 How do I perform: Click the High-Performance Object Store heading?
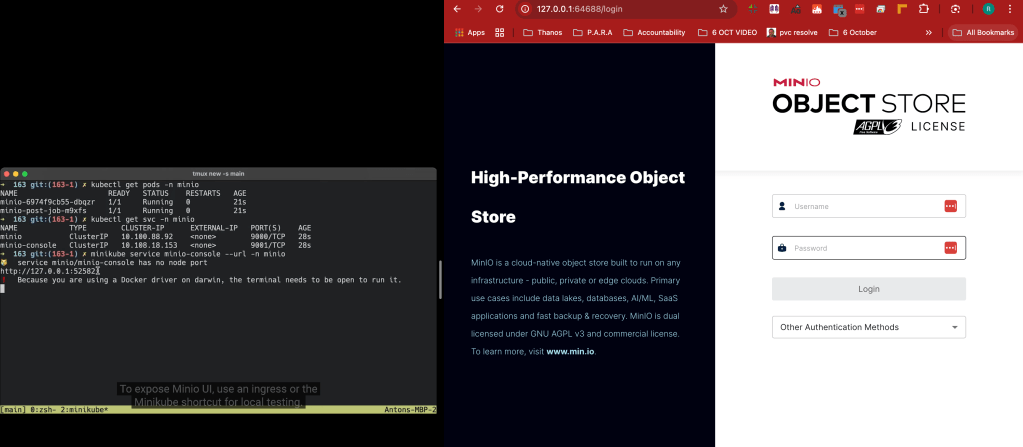pos(577,196)
